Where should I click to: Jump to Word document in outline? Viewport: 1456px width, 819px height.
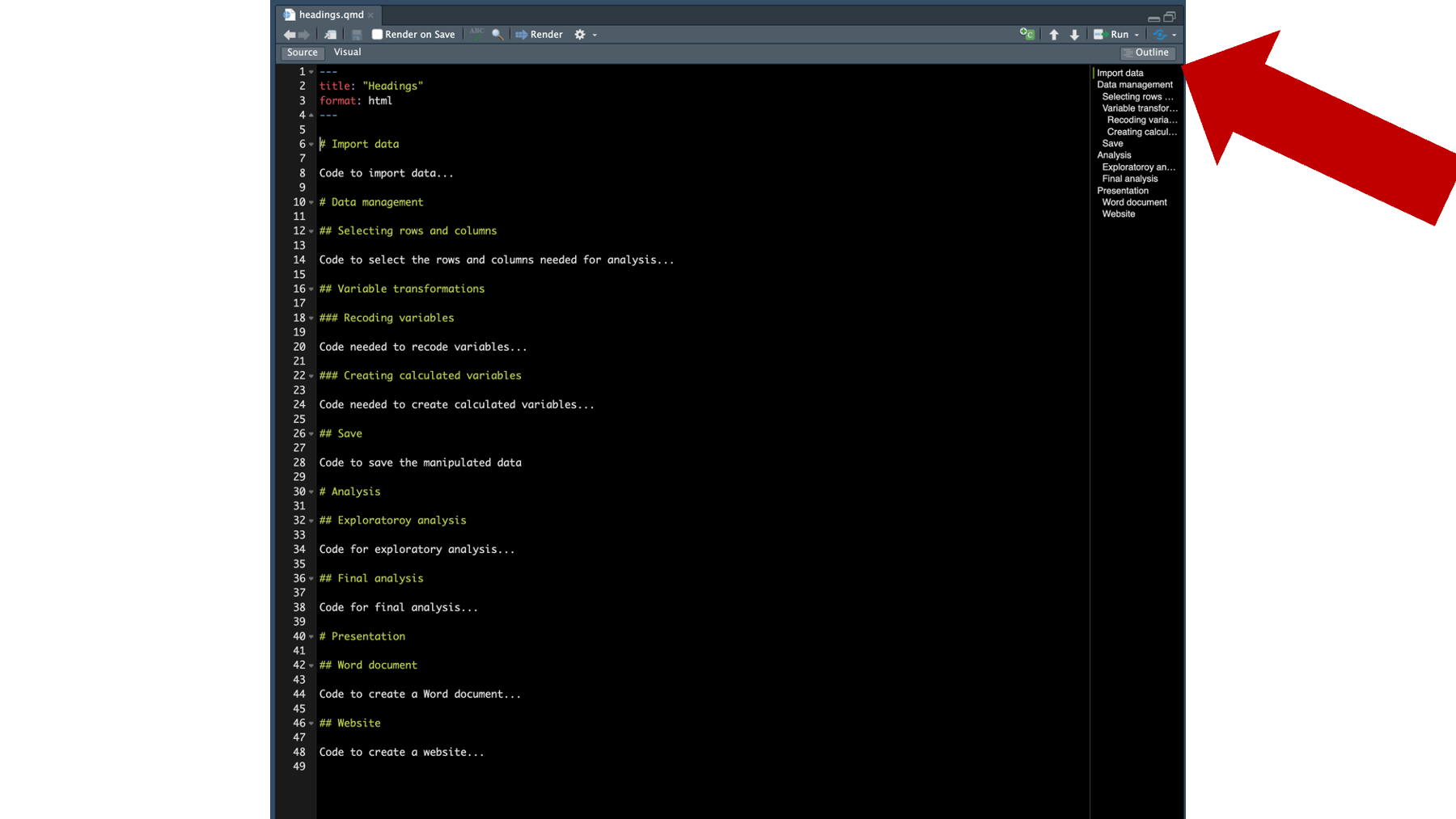1135,203
